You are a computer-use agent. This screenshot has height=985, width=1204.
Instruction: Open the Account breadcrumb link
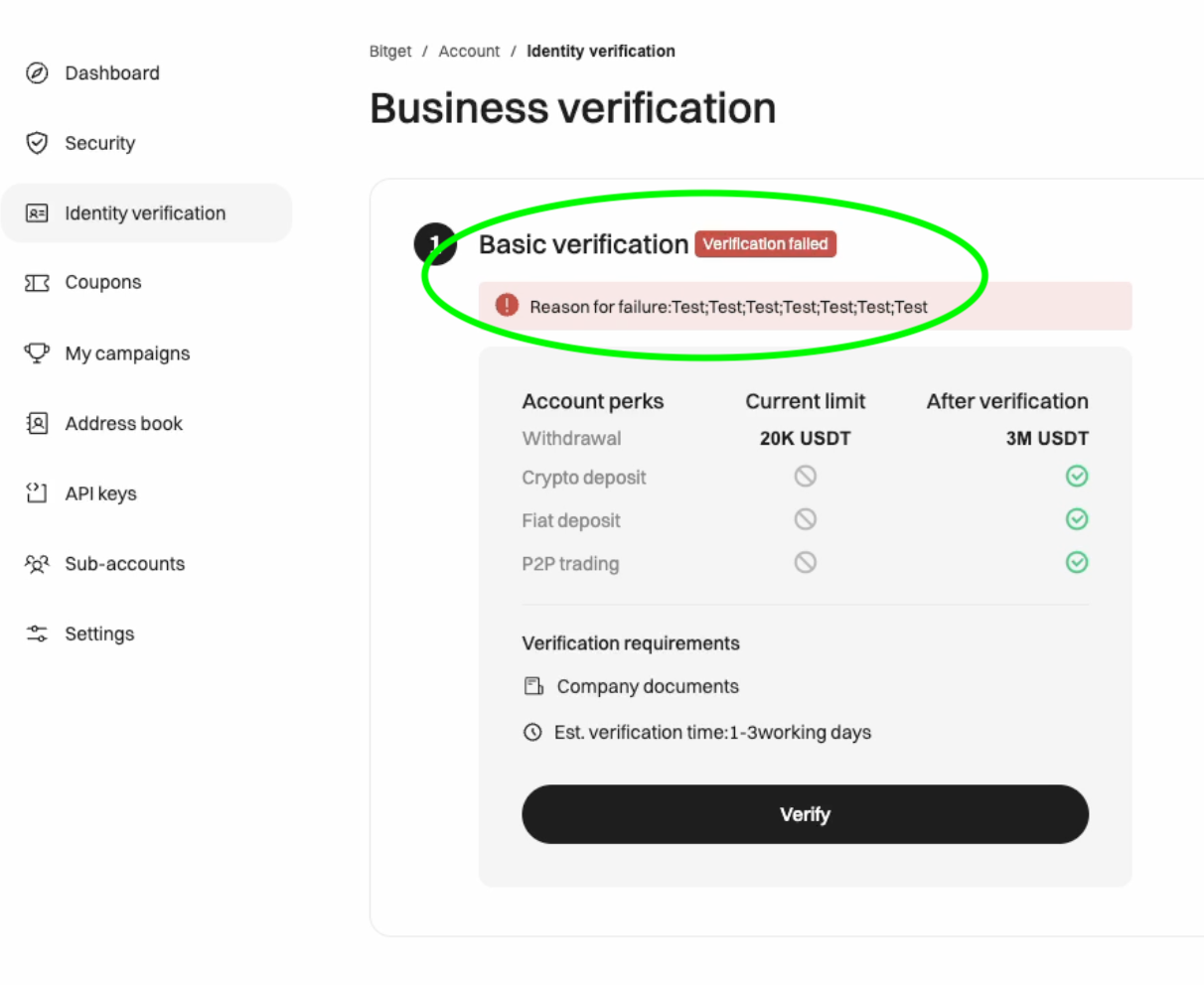pyautogui.click(x=469, y=51)
